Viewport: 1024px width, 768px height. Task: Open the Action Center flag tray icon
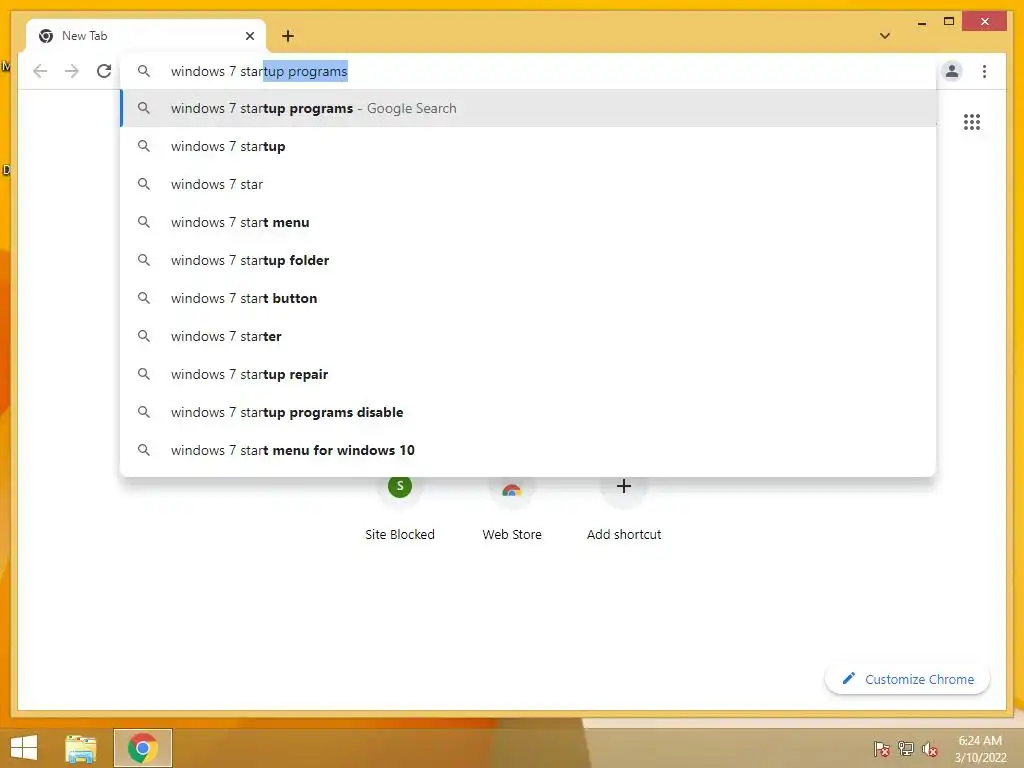coord(881,748)
